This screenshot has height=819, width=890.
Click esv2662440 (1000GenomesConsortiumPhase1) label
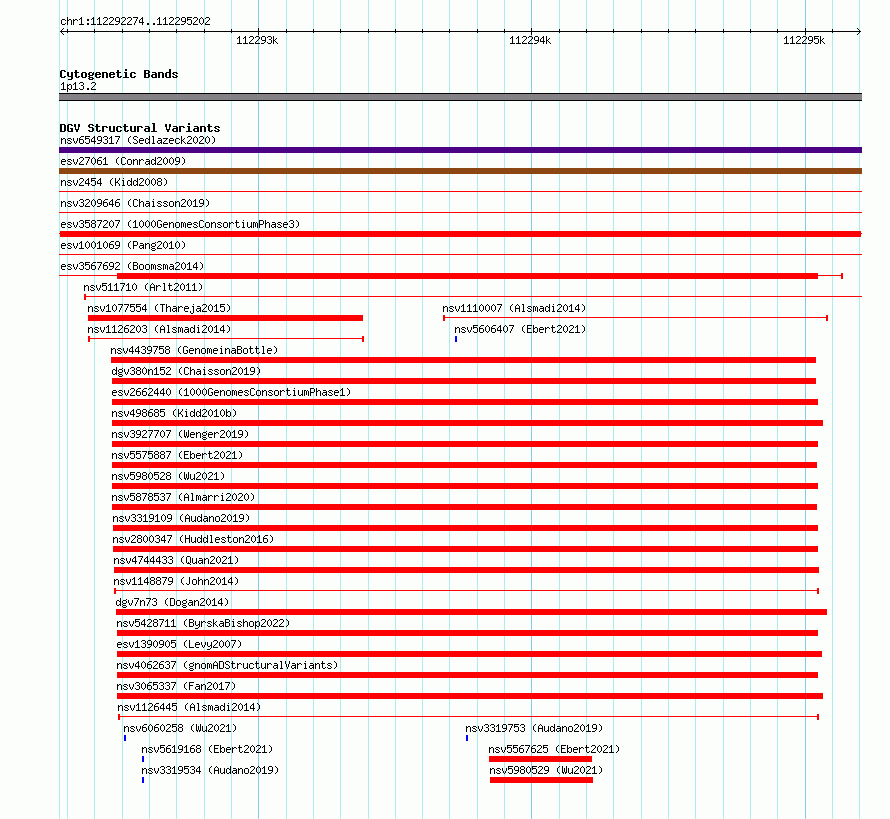[231, 392]
